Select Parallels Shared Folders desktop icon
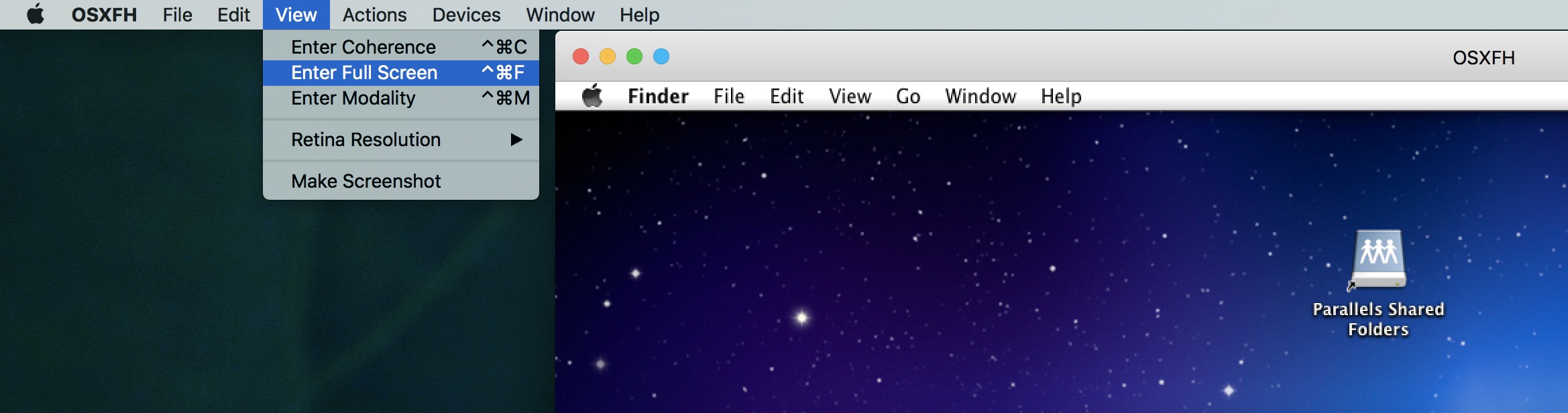 (1378, 260)
